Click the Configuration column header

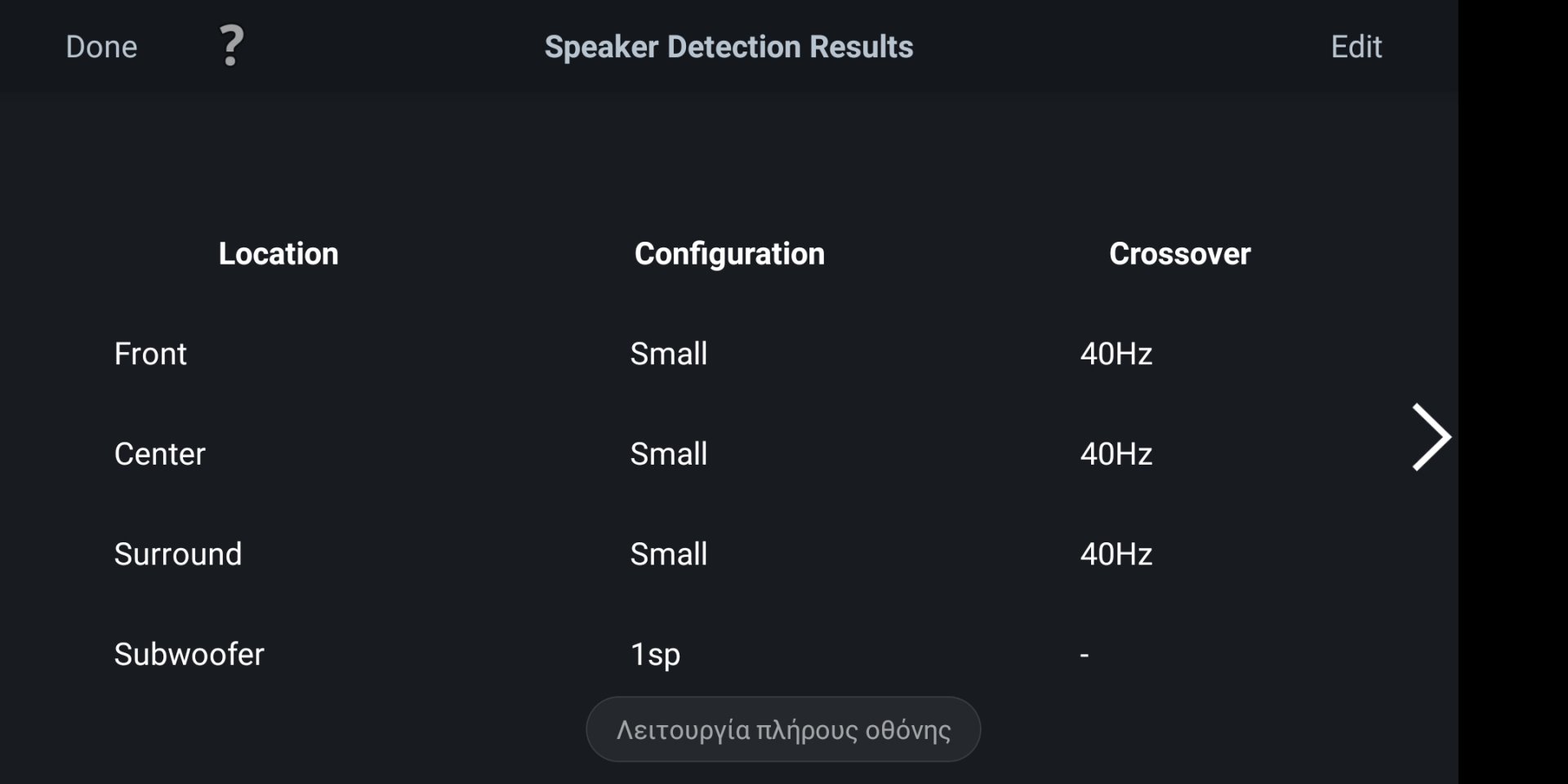[729, 254]
